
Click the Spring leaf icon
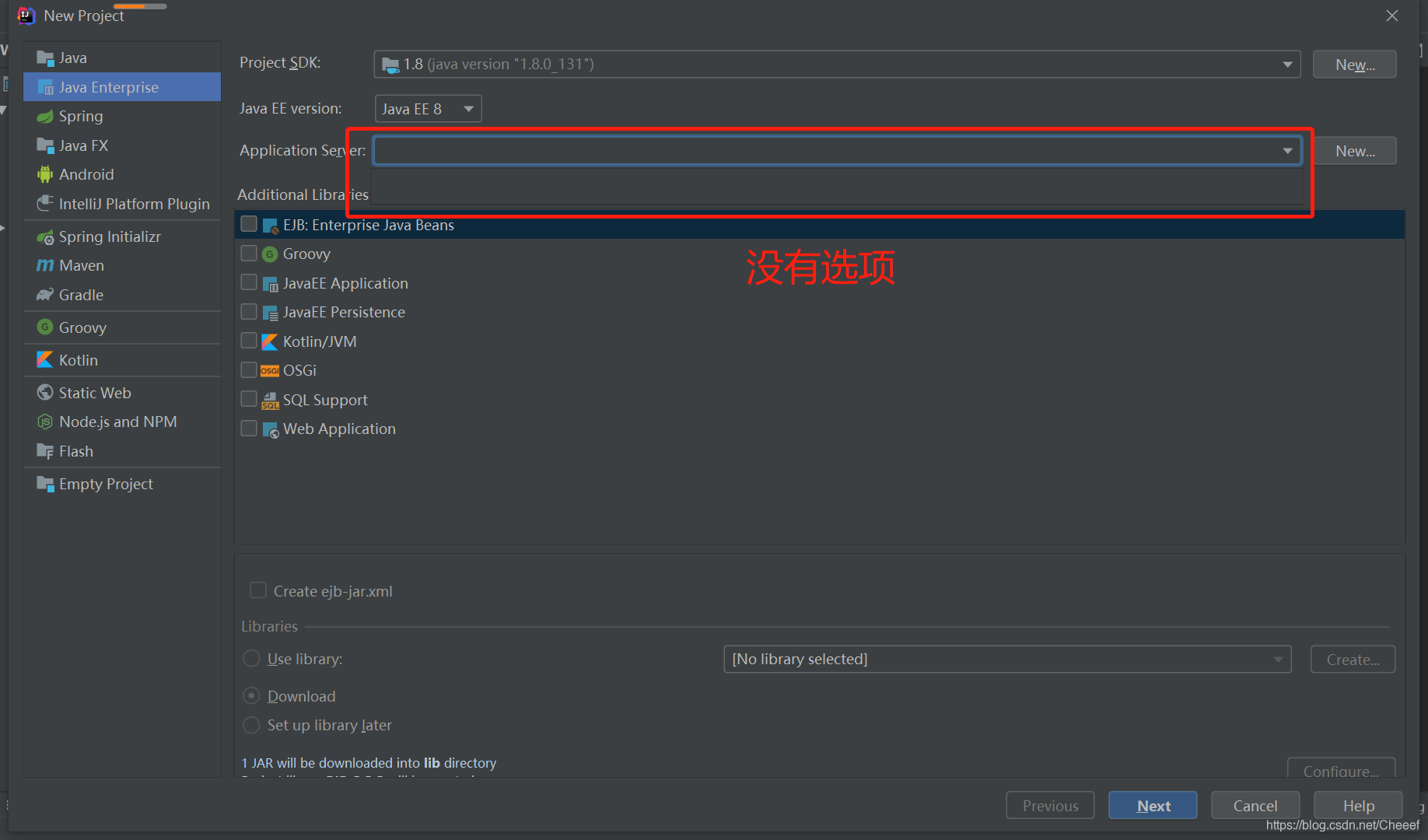(x=45, y=117)
